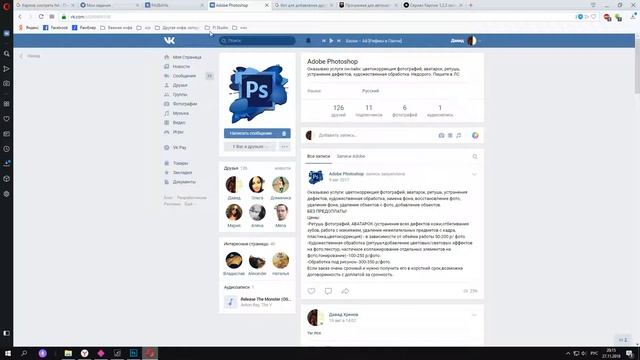Click the Добавить запись post field

(376, 135)
